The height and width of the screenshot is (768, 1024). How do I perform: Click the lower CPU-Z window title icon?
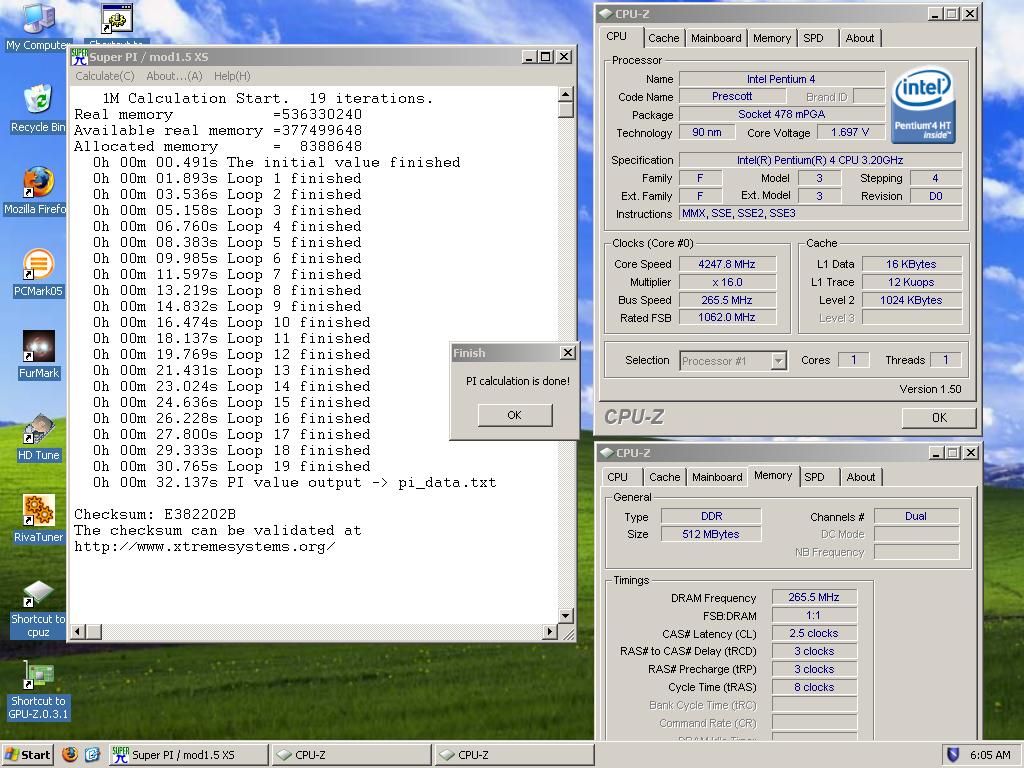pos(607,452)
